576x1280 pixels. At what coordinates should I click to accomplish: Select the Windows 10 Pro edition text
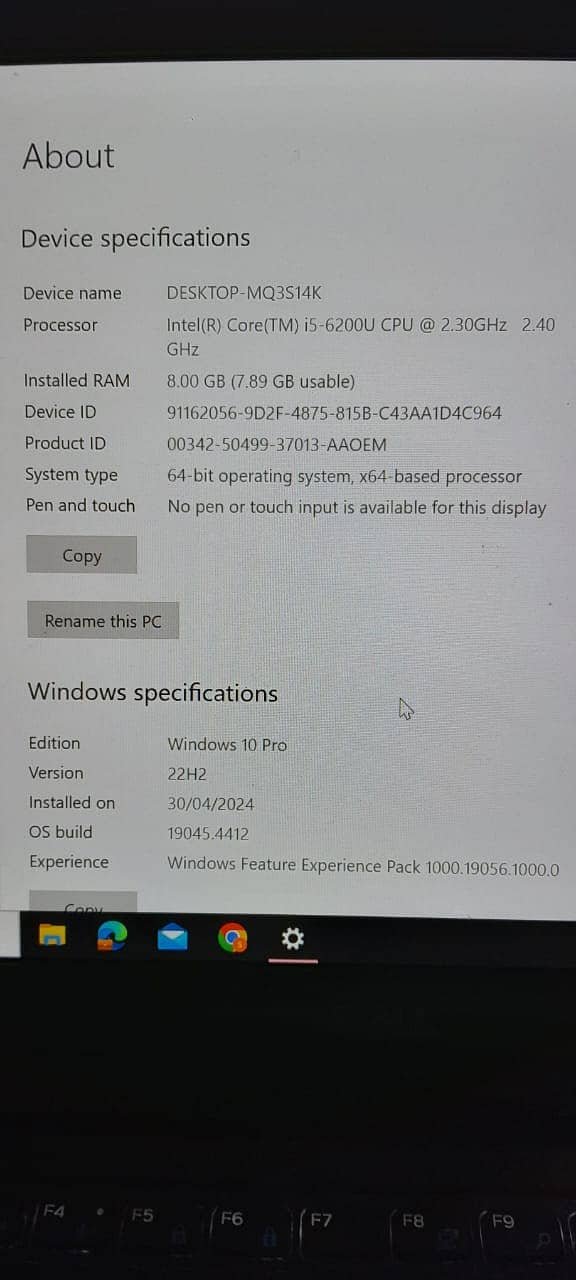point(227,744)
